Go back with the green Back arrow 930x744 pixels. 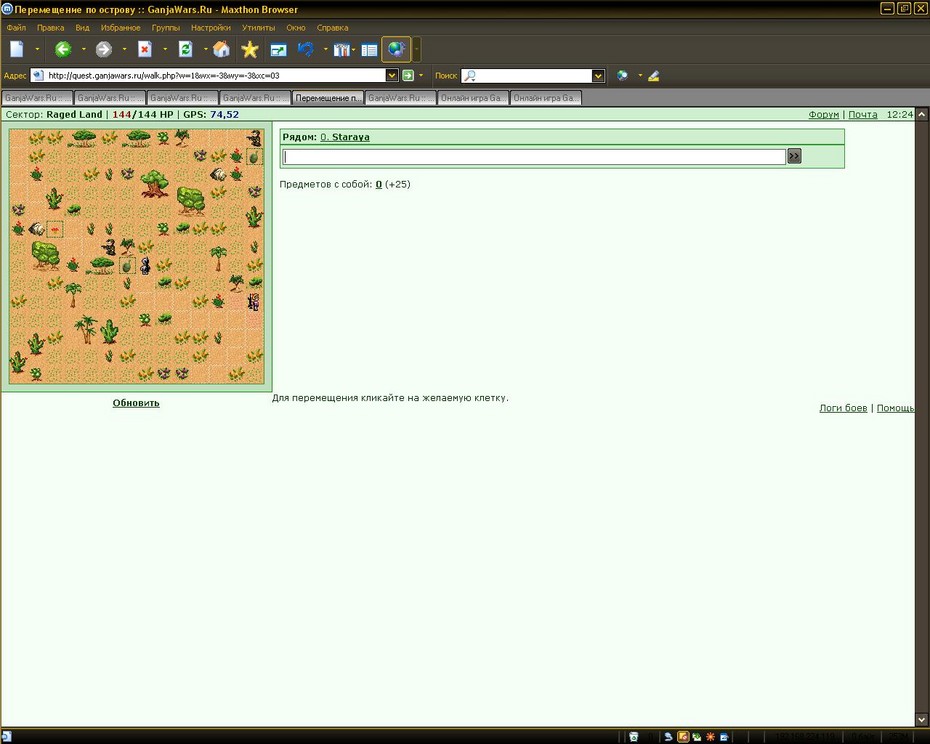click(x=63, y=49)
